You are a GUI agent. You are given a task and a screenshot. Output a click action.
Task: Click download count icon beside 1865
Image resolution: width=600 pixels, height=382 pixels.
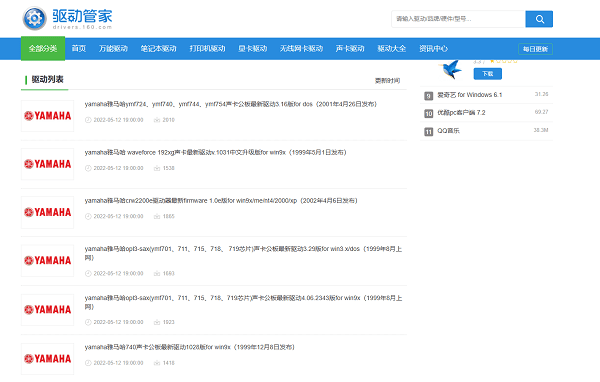(x=157, y=216)
